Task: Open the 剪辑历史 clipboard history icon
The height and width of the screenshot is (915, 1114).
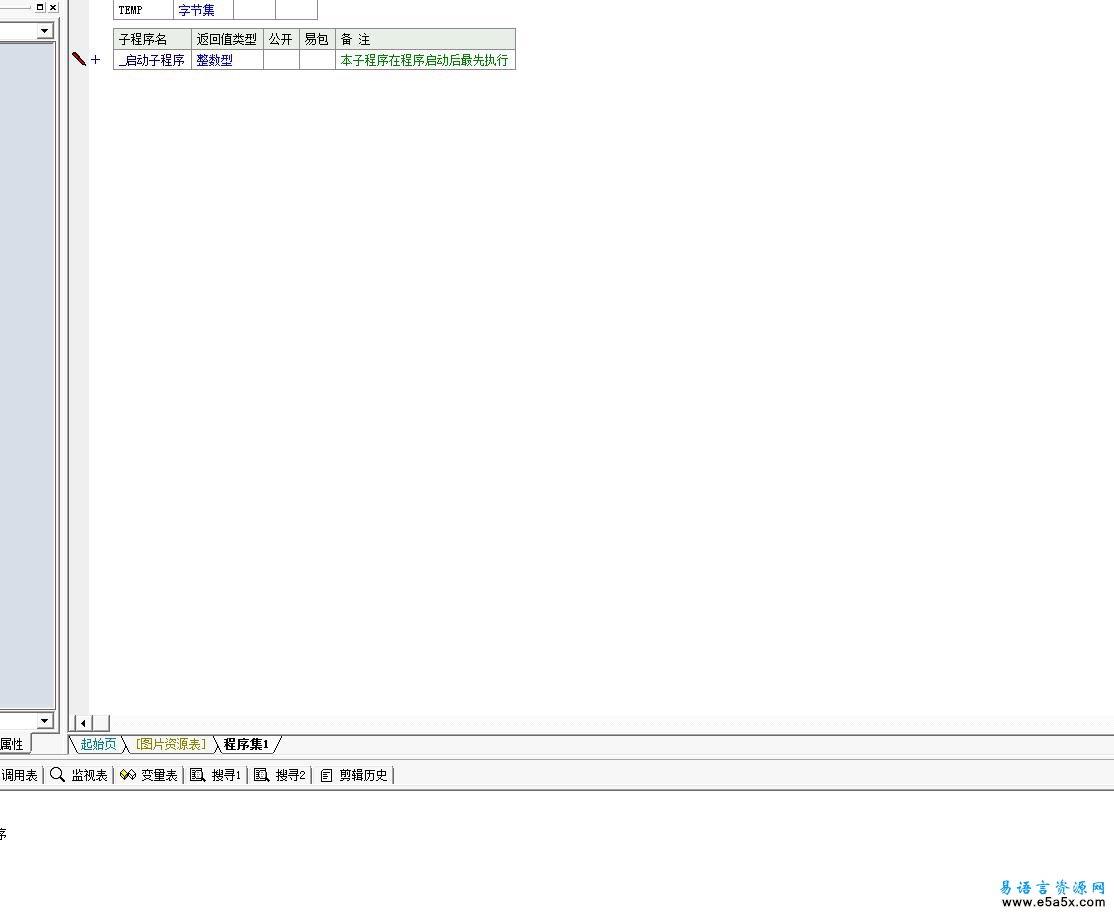Action: tap(326, 775)
